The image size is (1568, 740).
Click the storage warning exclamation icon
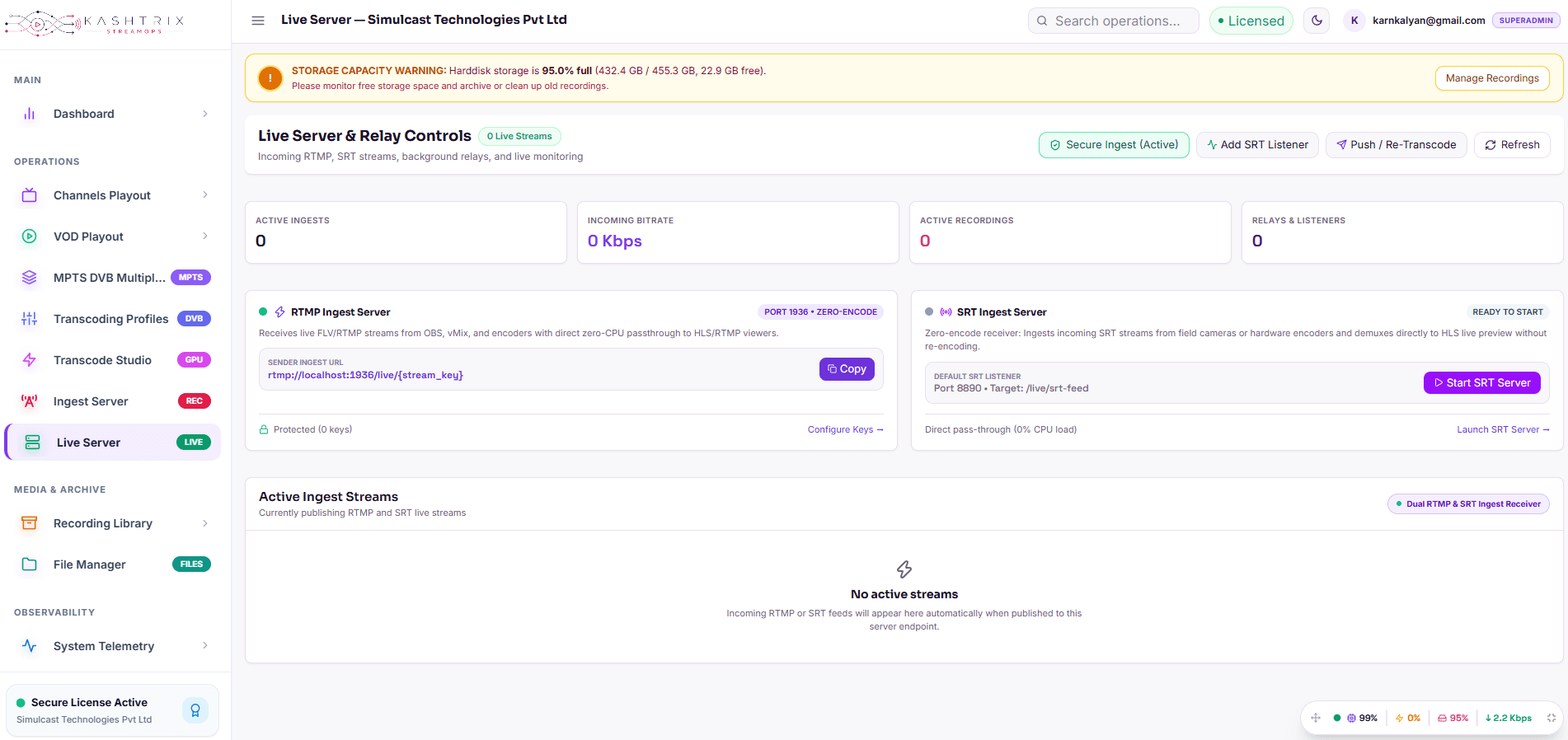coord(270,78)
